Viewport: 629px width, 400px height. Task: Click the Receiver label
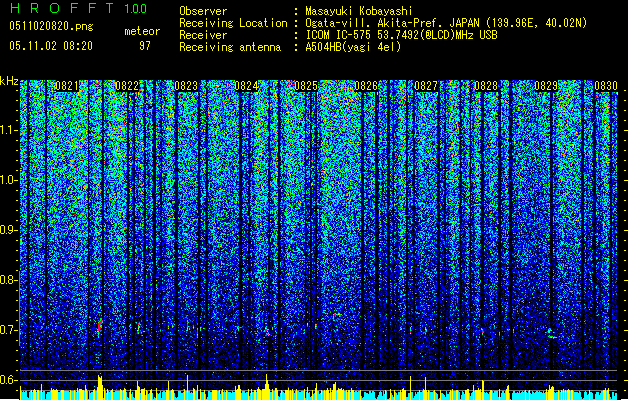(203, 35)
